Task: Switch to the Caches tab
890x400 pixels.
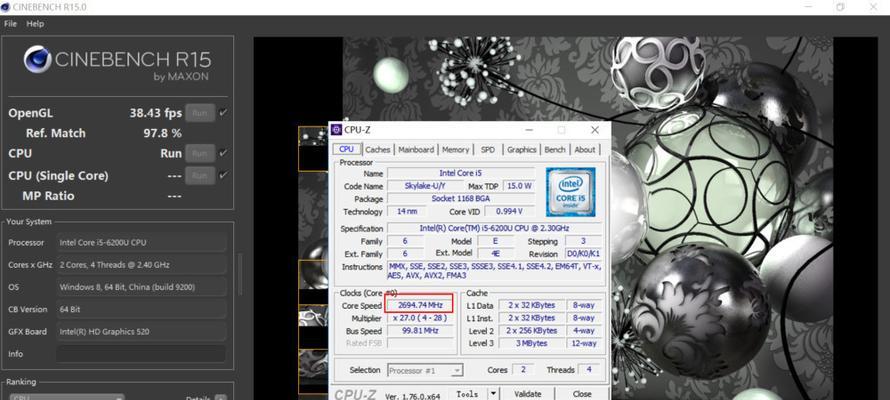Action: [x=377, y=150]
